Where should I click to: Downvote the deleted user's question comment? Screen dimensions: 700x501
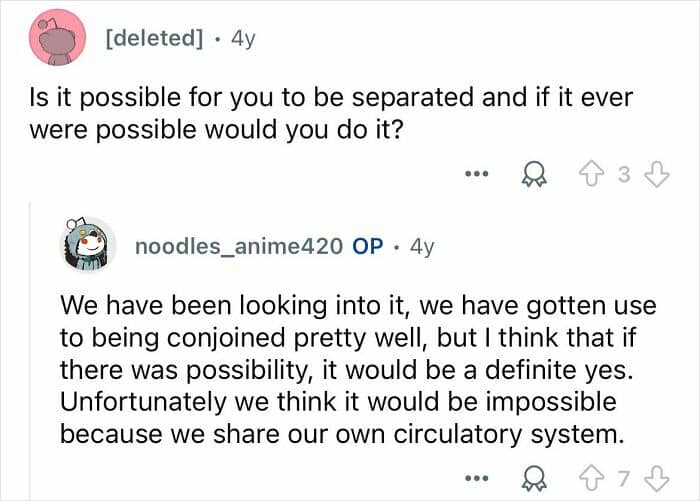658,175
